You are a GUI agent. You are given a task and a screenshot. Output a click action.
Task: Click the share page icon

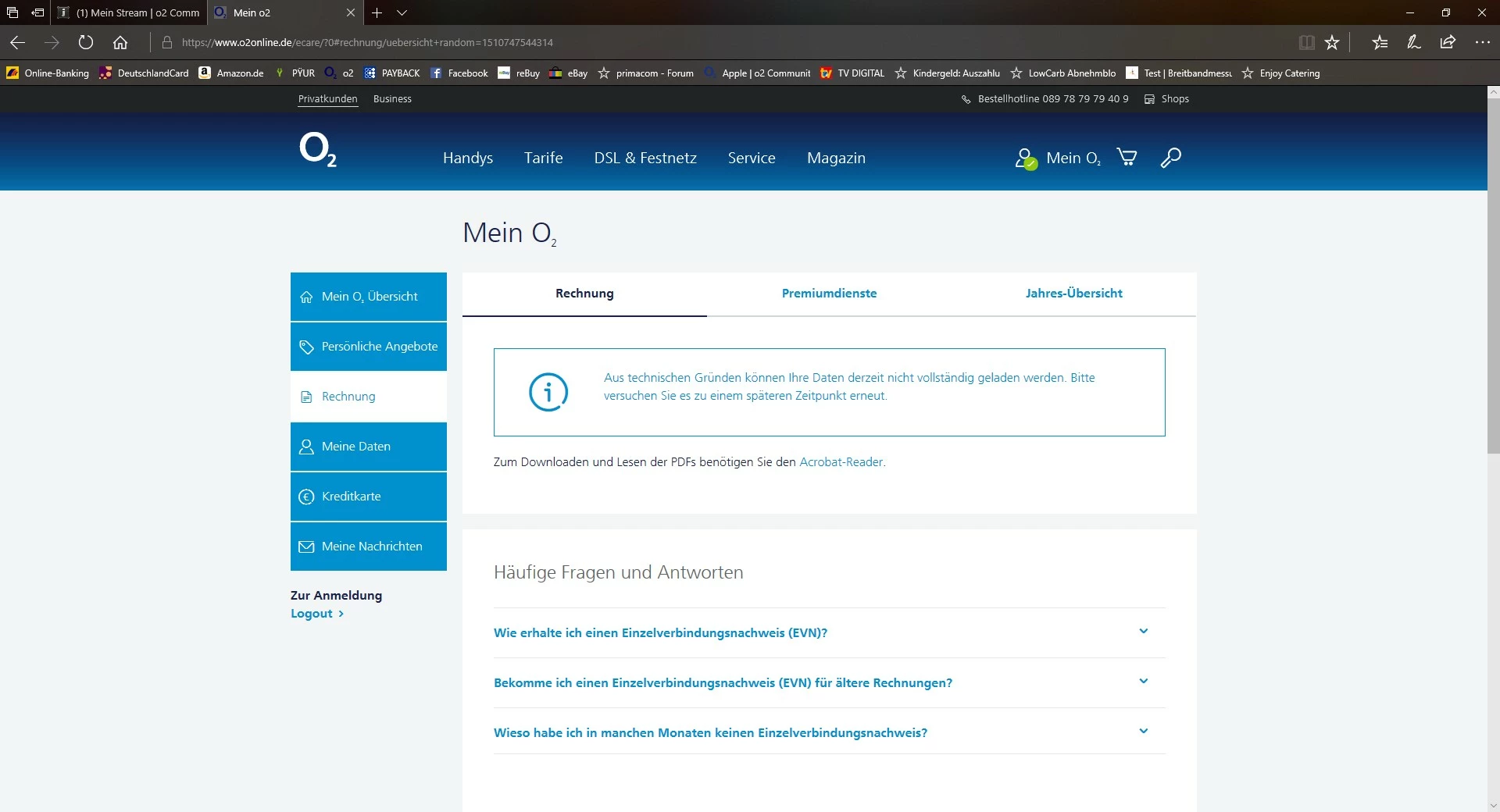1448,42
